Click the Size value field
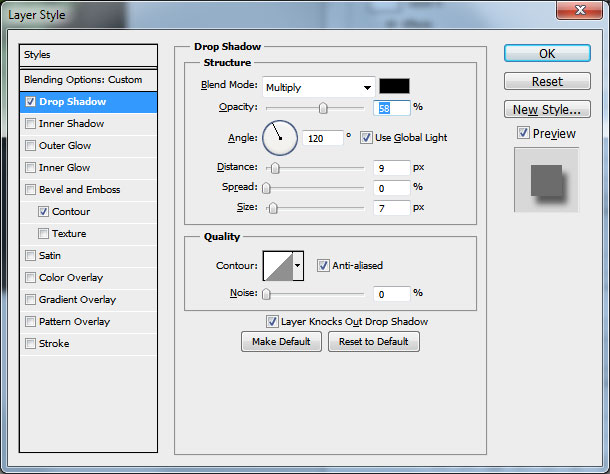 tap(391, 208)
